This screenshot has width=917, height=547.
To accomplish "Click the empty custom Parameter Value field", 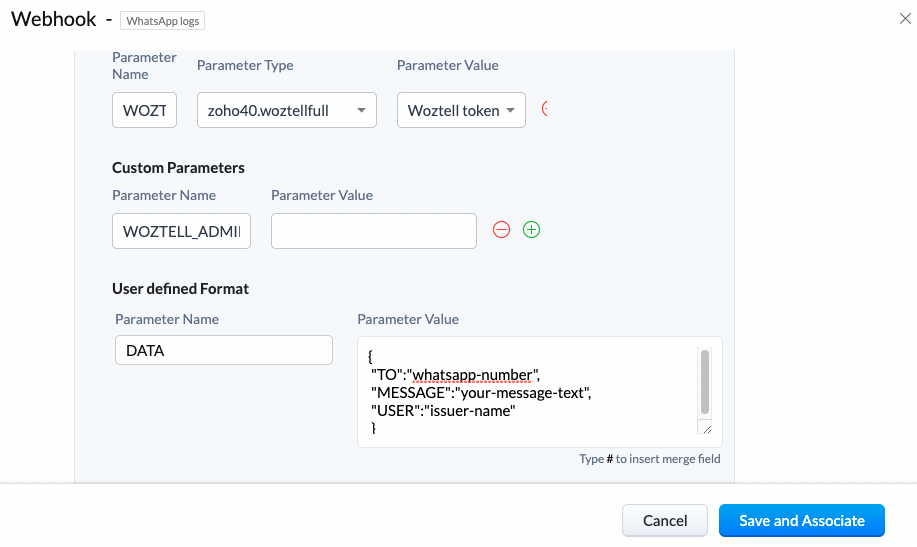I will coord(373,231).
